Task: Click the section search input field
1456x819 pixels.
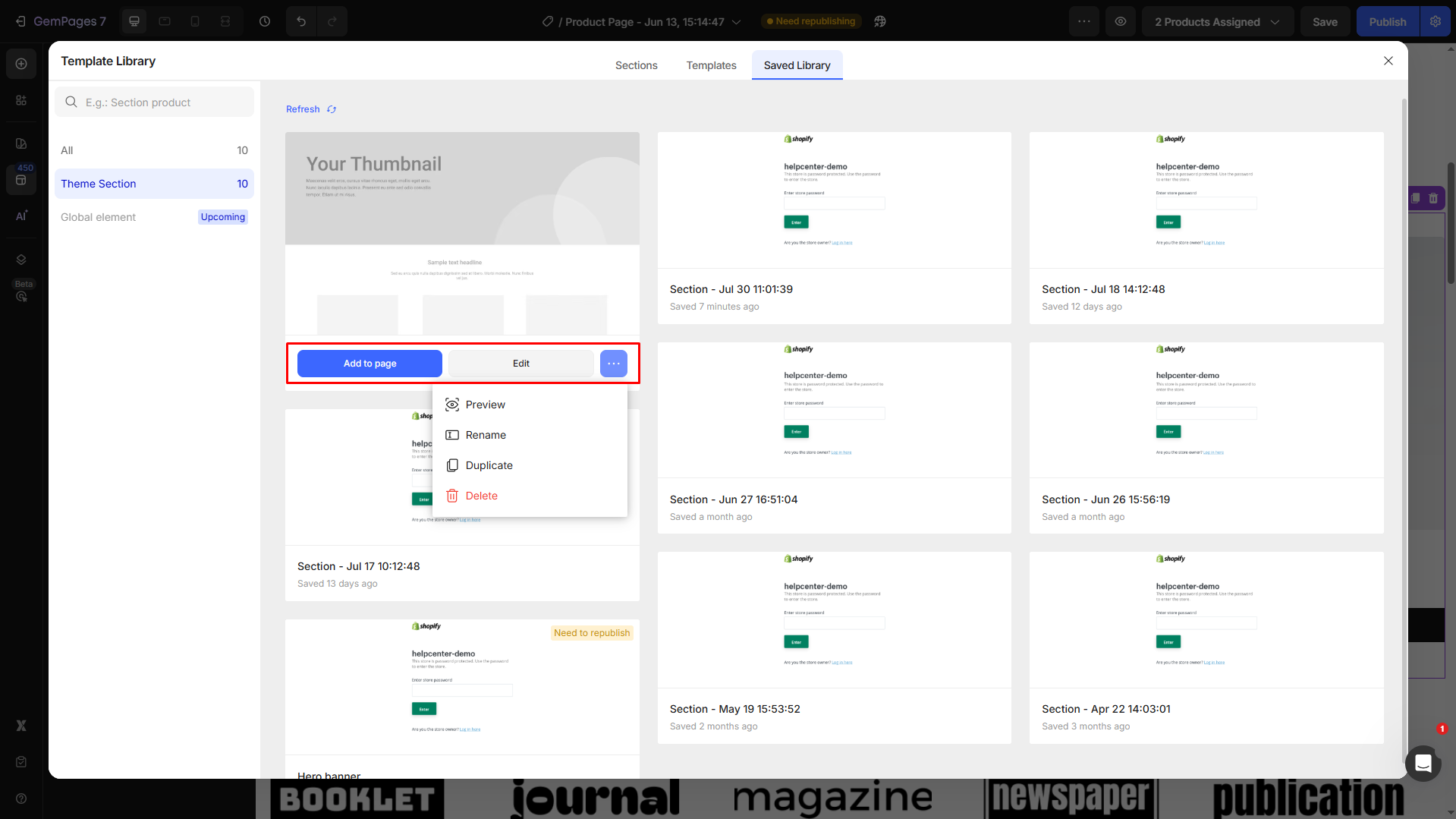Action: (x=155, y=102)
